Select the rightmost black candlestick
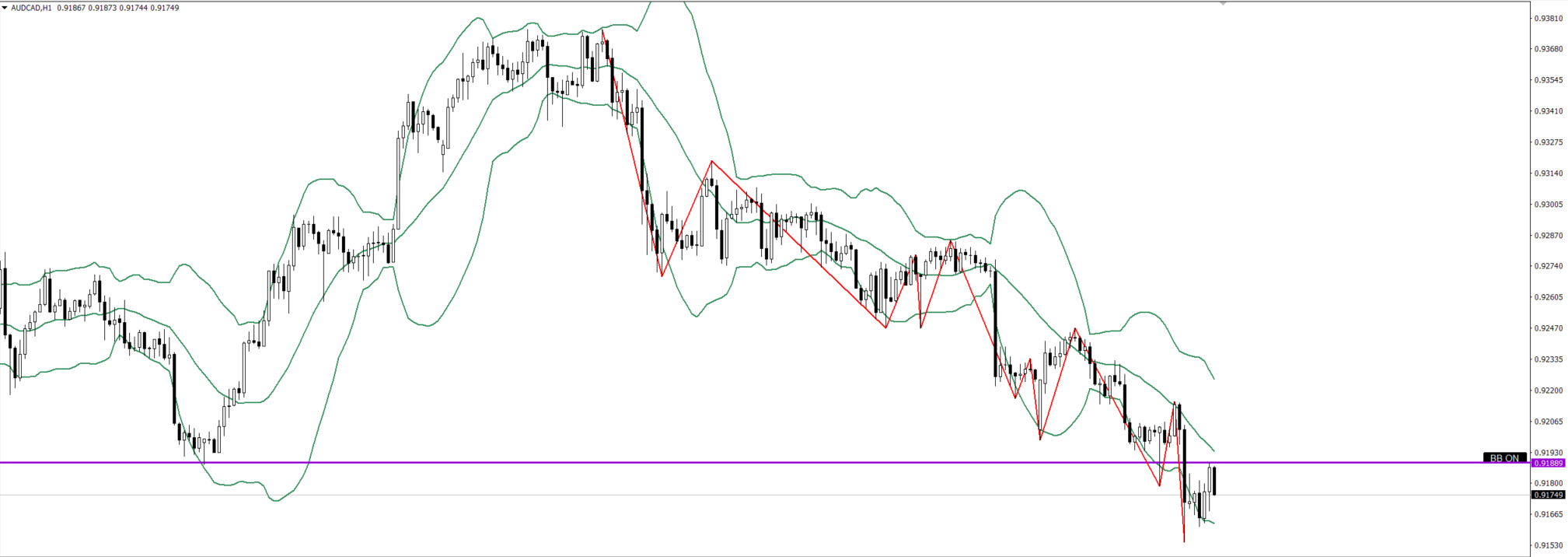1568x557 pixels. point(1214,480)
